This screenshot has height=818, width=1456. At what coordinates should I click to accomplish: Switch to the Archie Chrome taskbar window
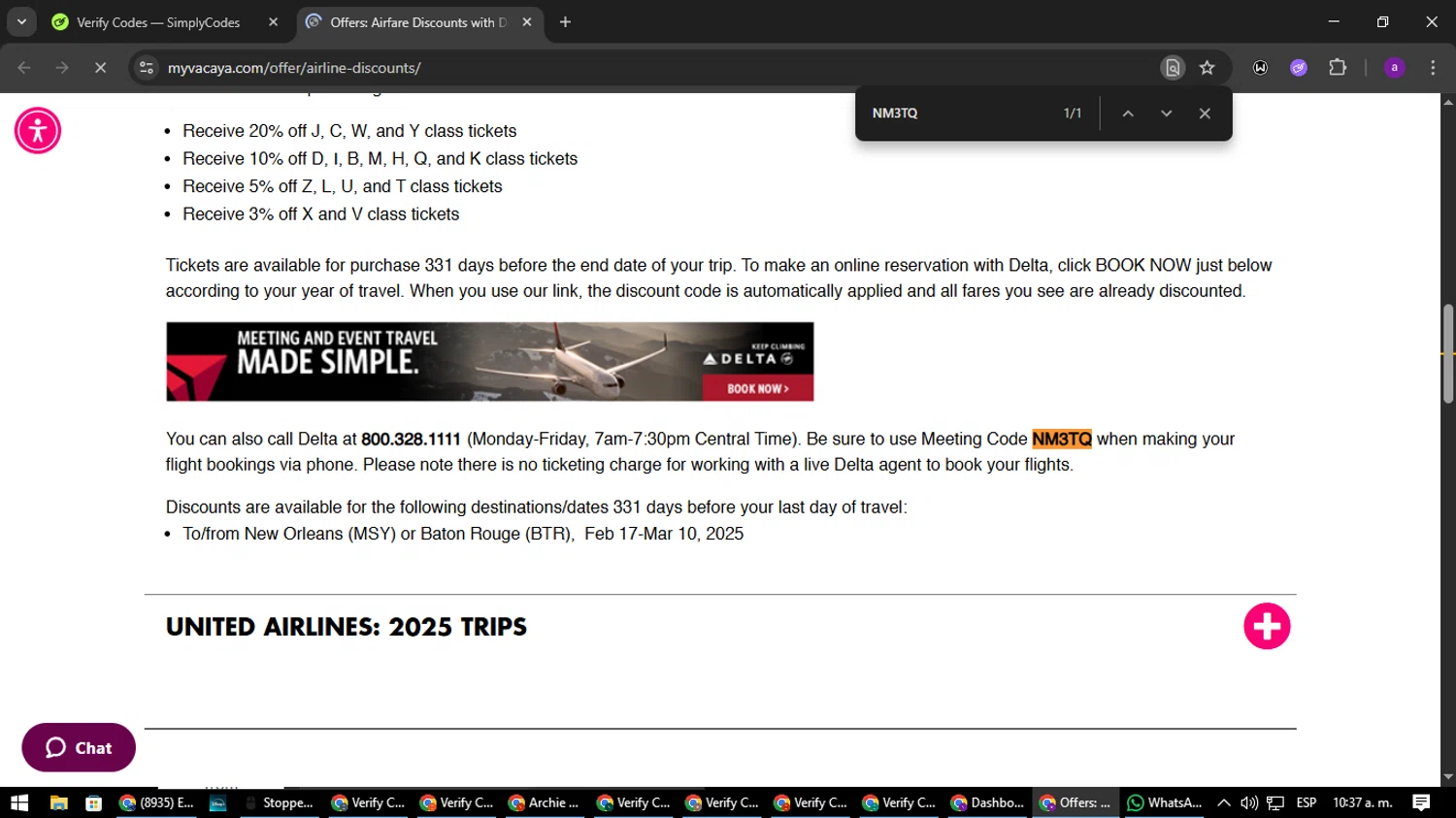click(544, 802)
